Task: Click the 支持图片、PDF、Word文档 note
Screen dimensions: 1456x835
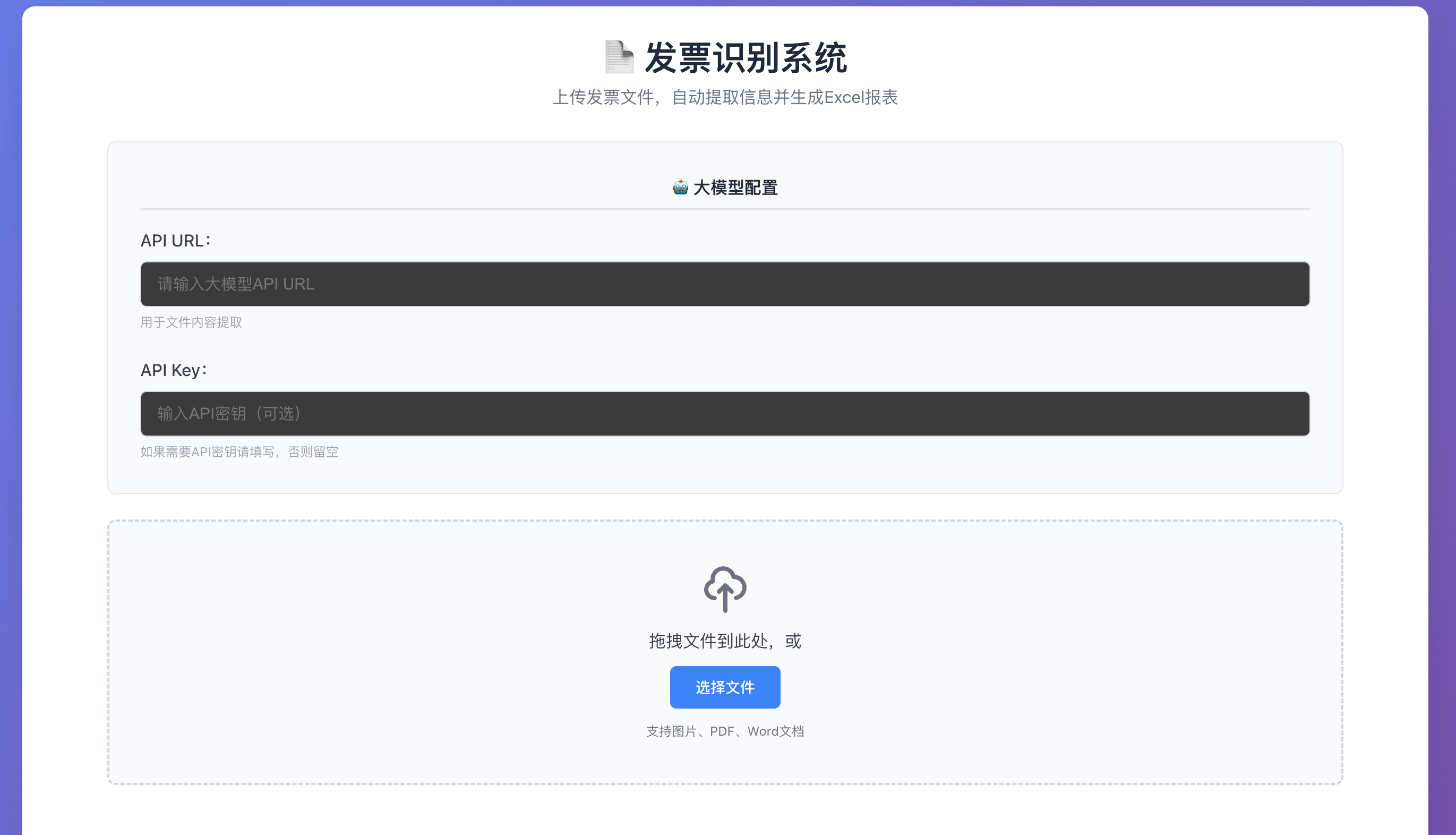Action: 725,731
